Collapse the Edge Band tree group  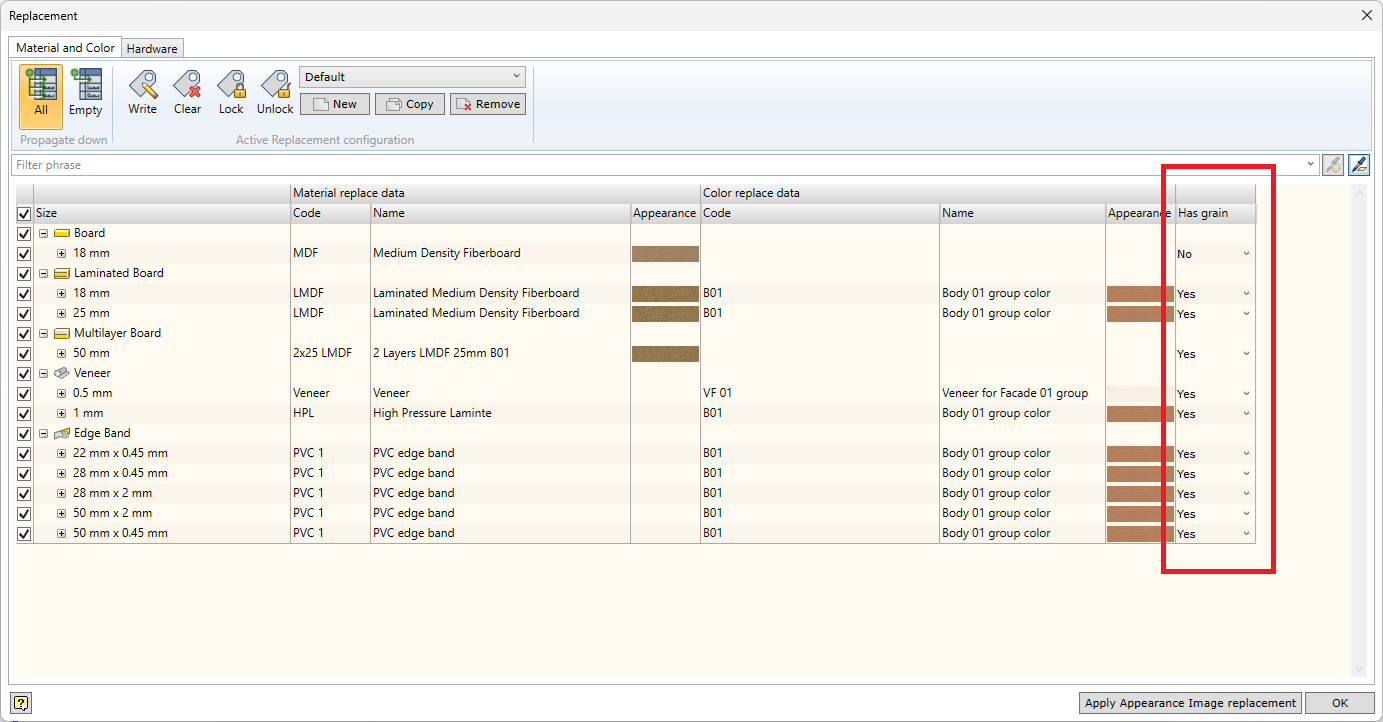tap(44, 433)
